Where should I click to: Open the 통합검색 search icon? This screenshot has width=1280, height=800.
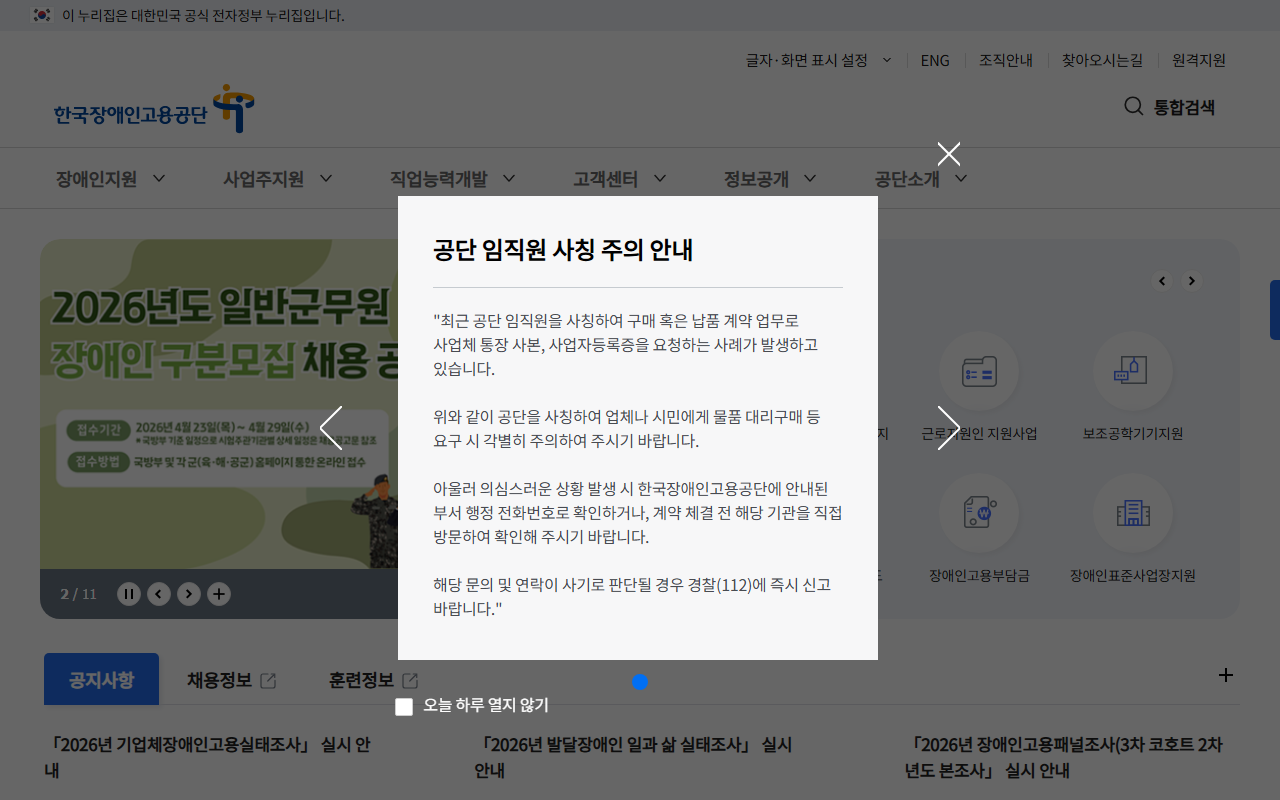click(x=1133, y=106)
